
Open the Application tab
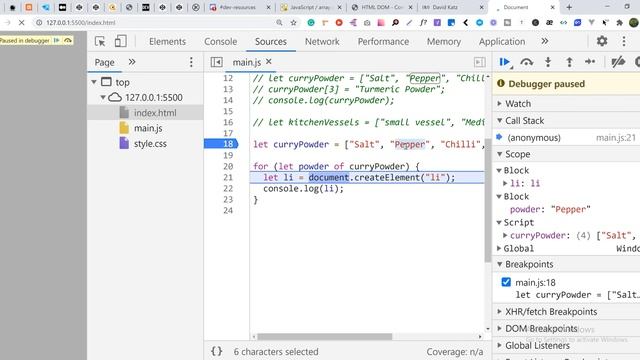(502, 41)
